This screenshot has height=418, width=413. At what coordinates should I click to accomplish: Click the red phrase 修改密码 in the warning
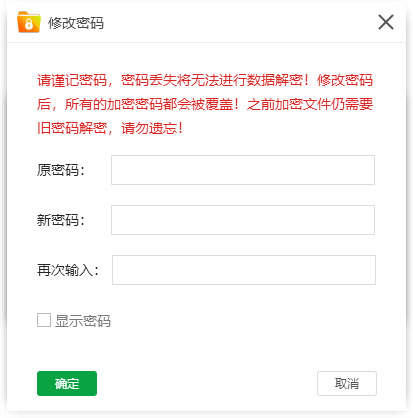click(x=345, y=80)
